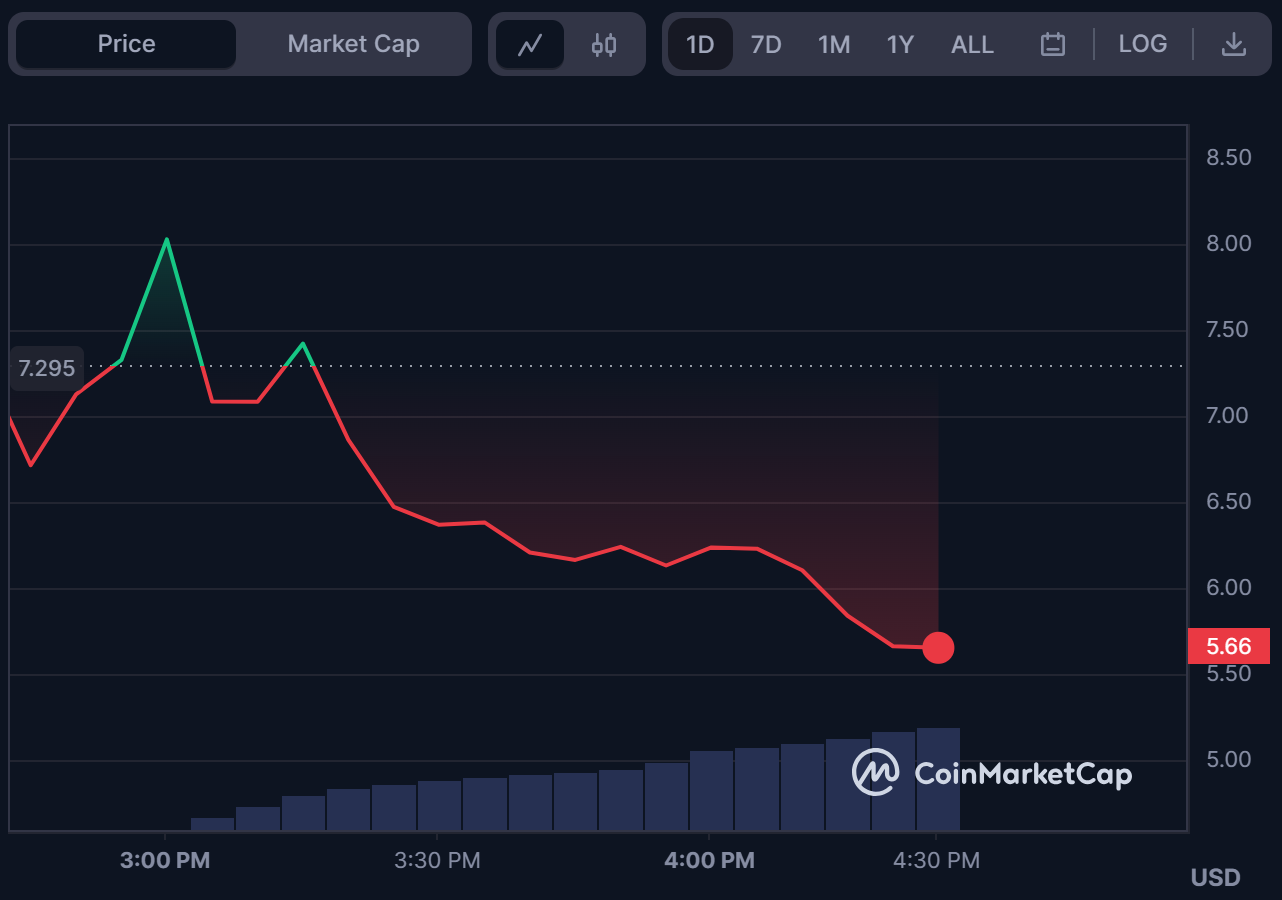This screenshot has height=900, width=1282.
Task: Switch to Market Cap tab
Action: point(353,44)
